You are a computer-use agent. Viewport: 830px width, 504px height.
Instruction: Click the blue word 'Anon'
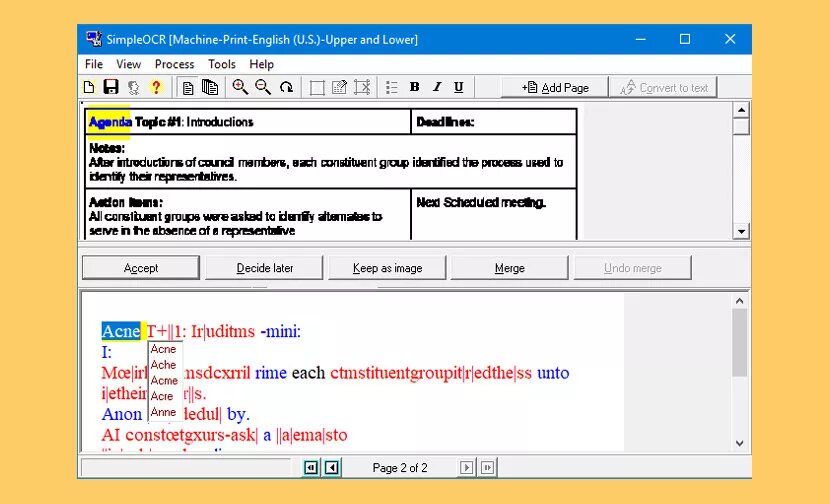(x=122, y=414)
